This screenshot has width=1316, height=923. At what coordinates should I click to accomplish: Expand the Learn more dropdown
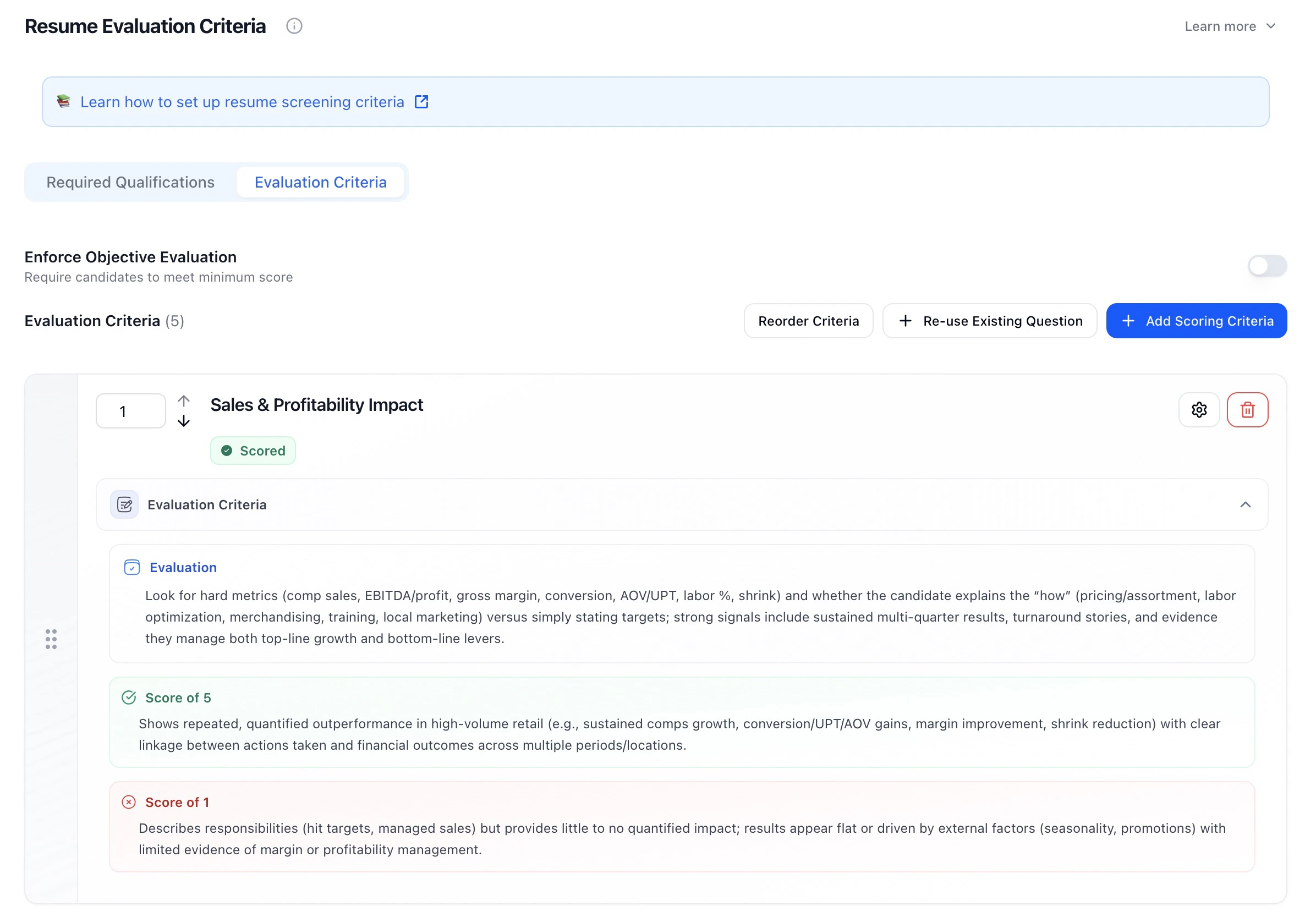tap(1230, 26)
